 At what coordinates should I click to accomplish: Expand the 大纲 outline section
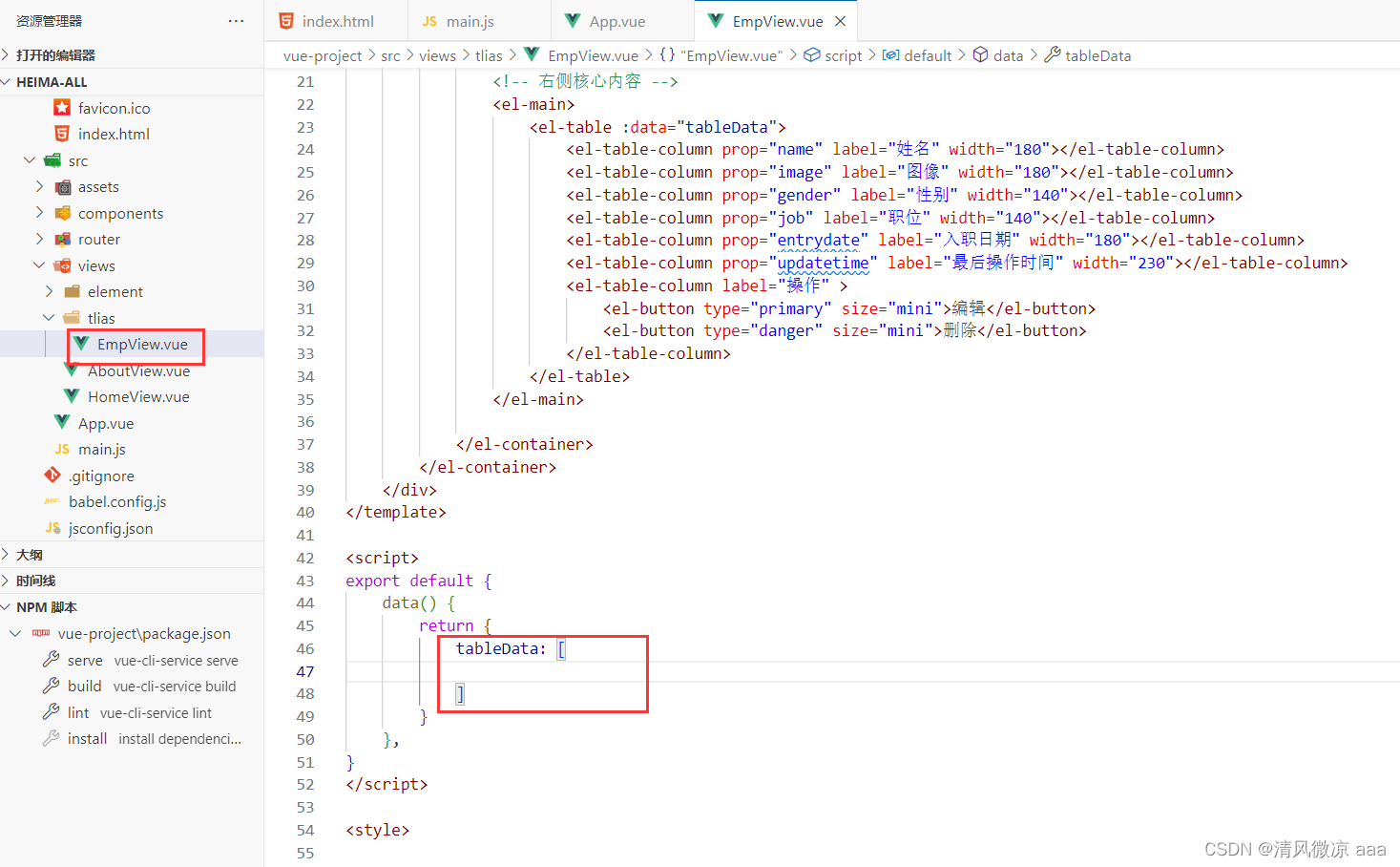click(7, 555)
